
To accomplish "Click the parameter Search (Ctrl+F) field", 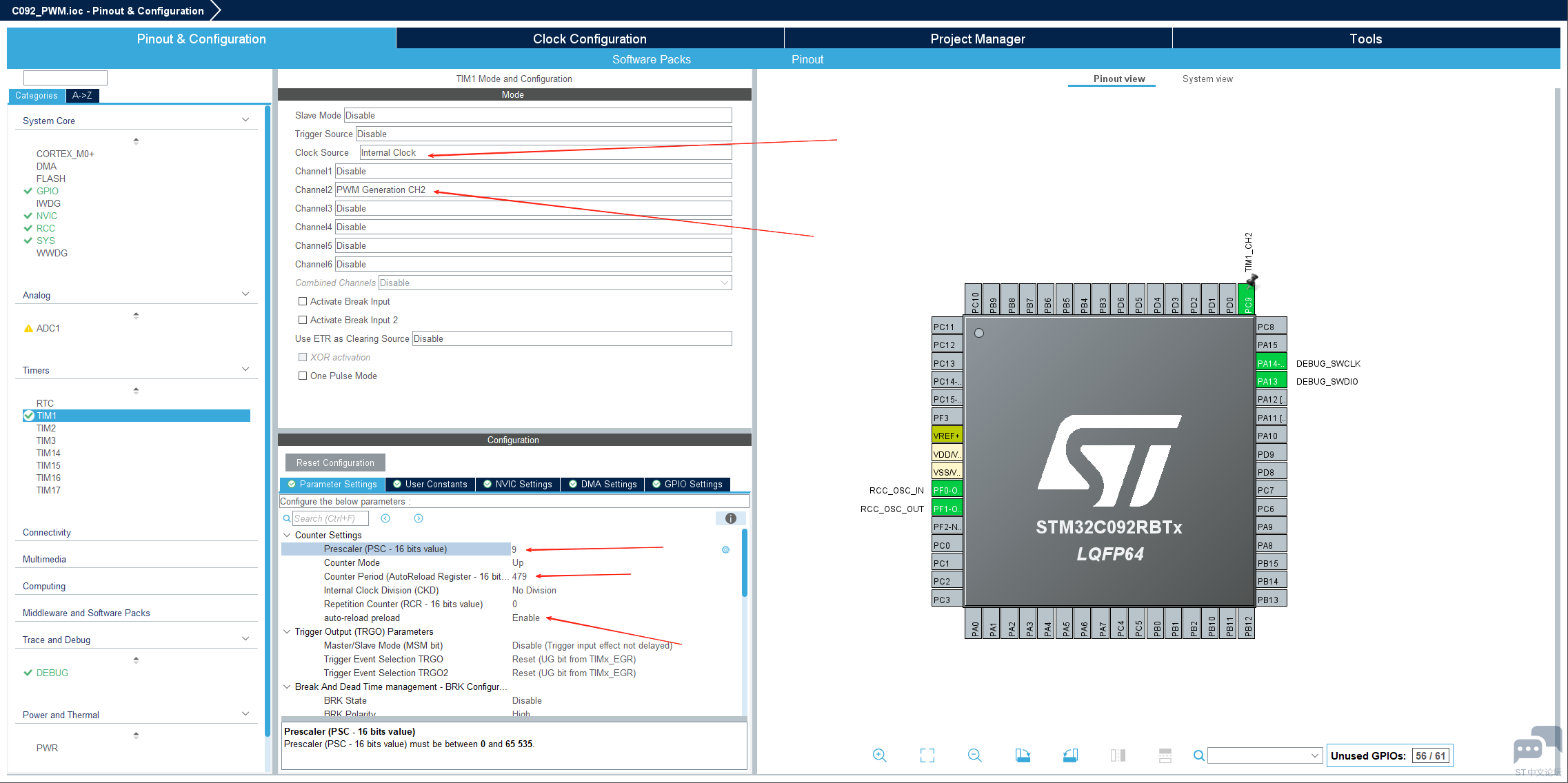I will [330, 518].
